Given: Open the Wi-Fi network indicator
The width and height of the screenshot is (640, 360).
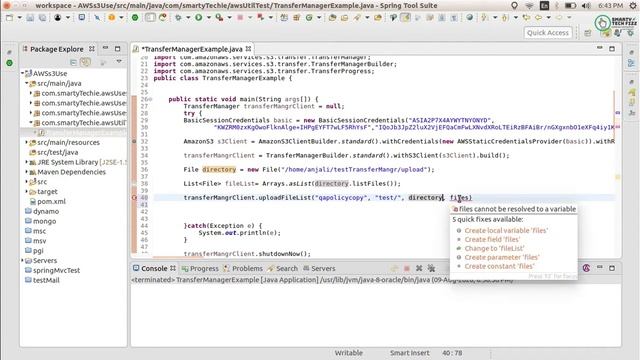Looking at the screenshot, I should [x=529, y=5].
